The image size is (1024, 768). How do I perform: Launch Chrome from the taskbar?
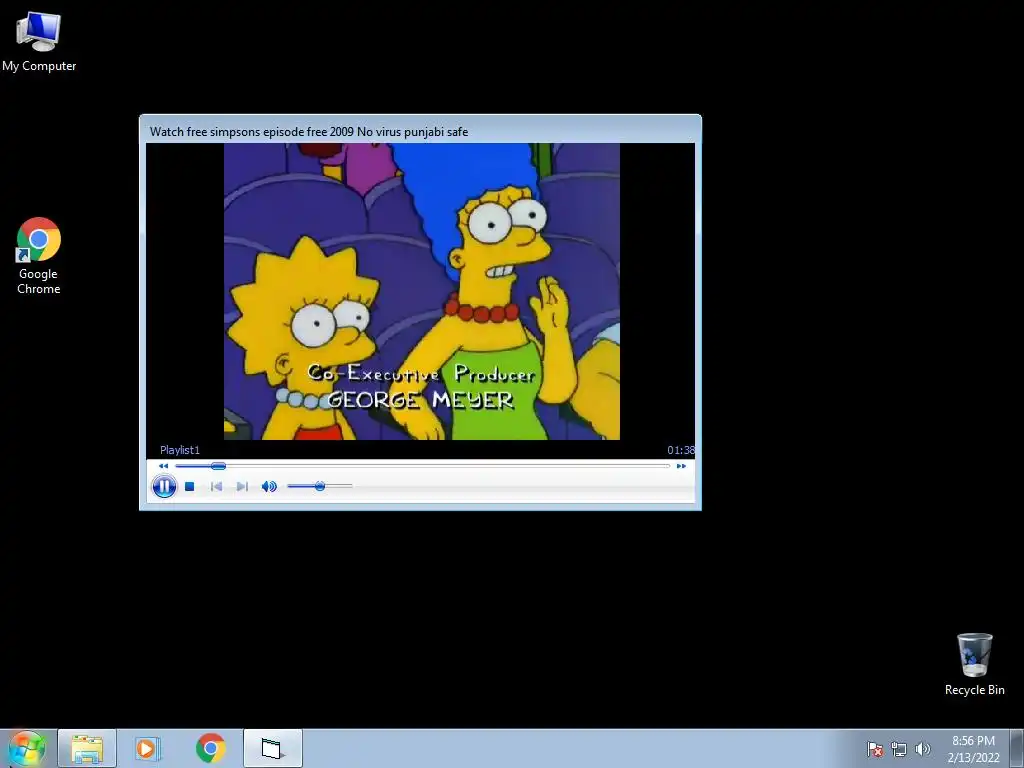point(210,748)
